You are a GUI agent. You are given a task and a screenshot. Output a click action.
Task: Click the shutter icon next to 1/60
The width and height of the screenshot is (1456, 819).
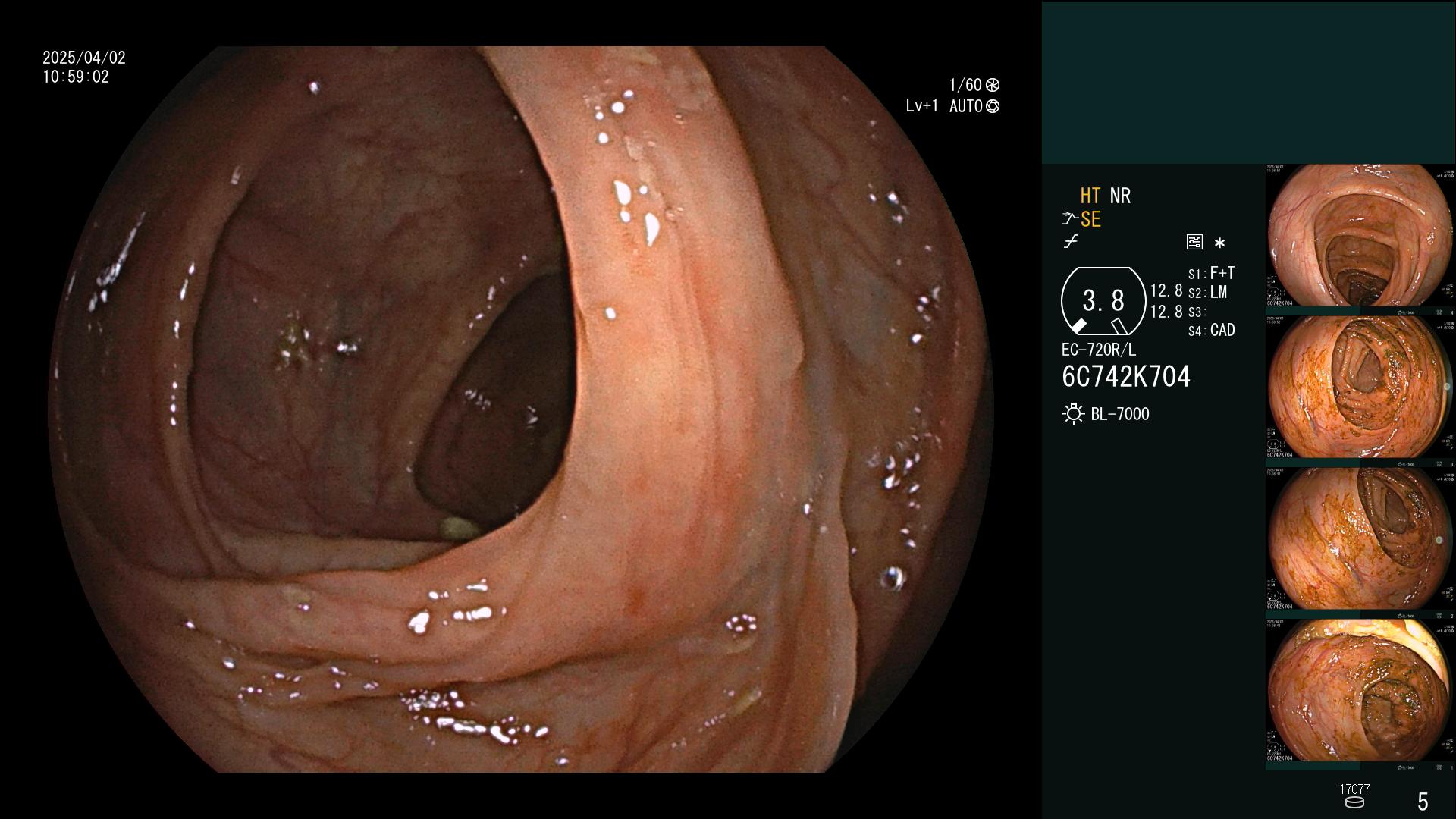993,85
